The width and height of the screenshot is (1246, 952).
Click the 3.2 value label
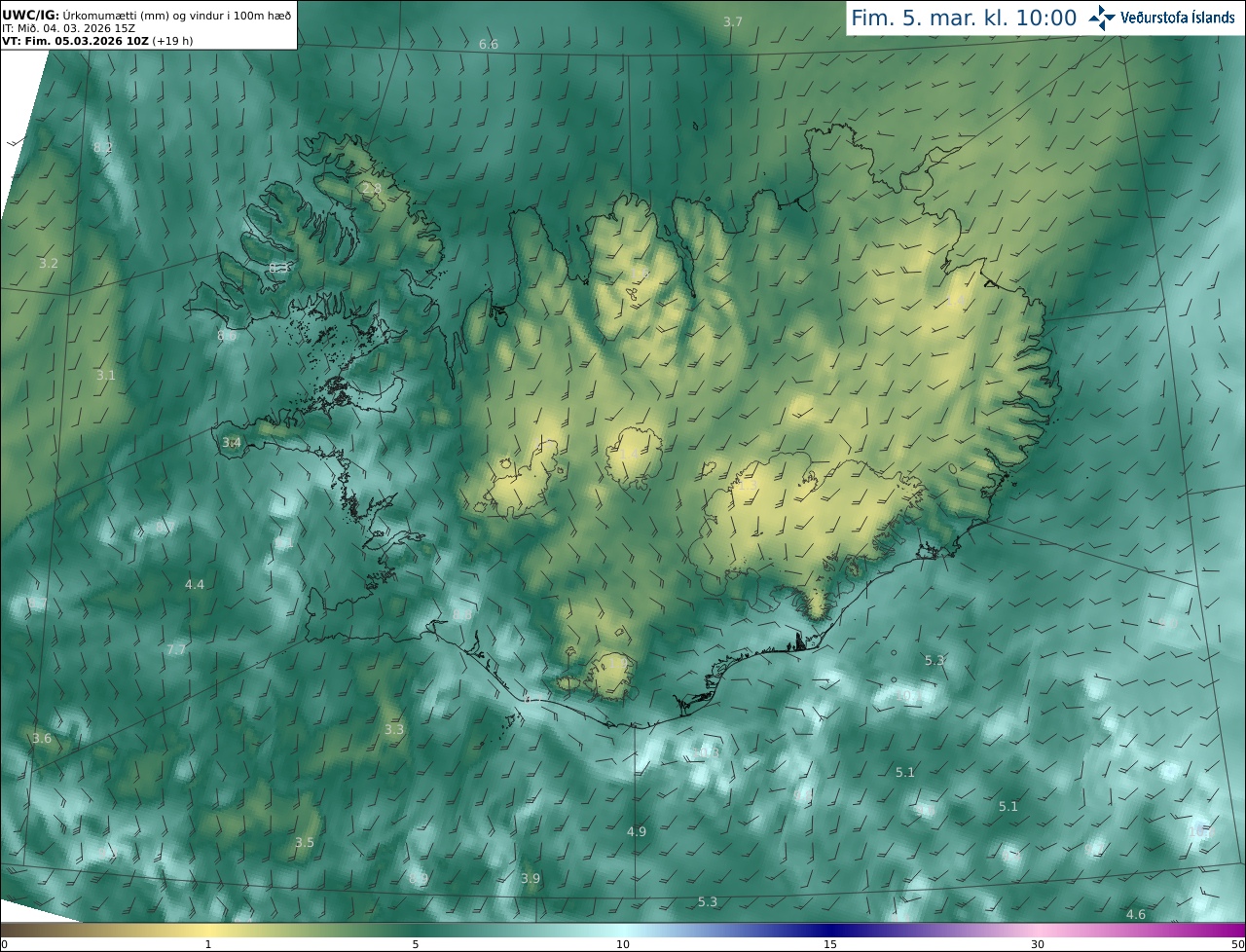(49, 264)
